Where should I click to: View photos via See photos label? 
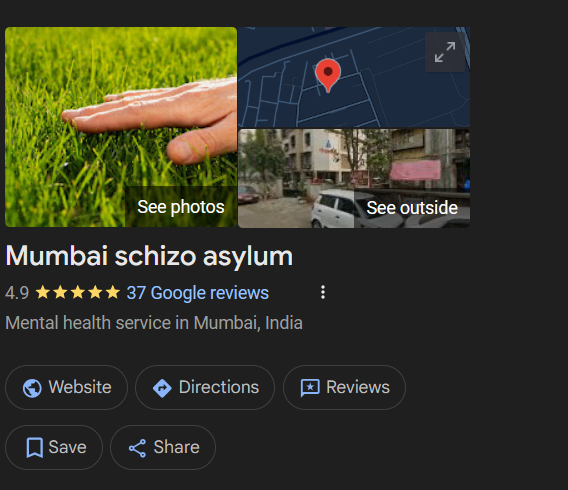(x=181, y=207)
